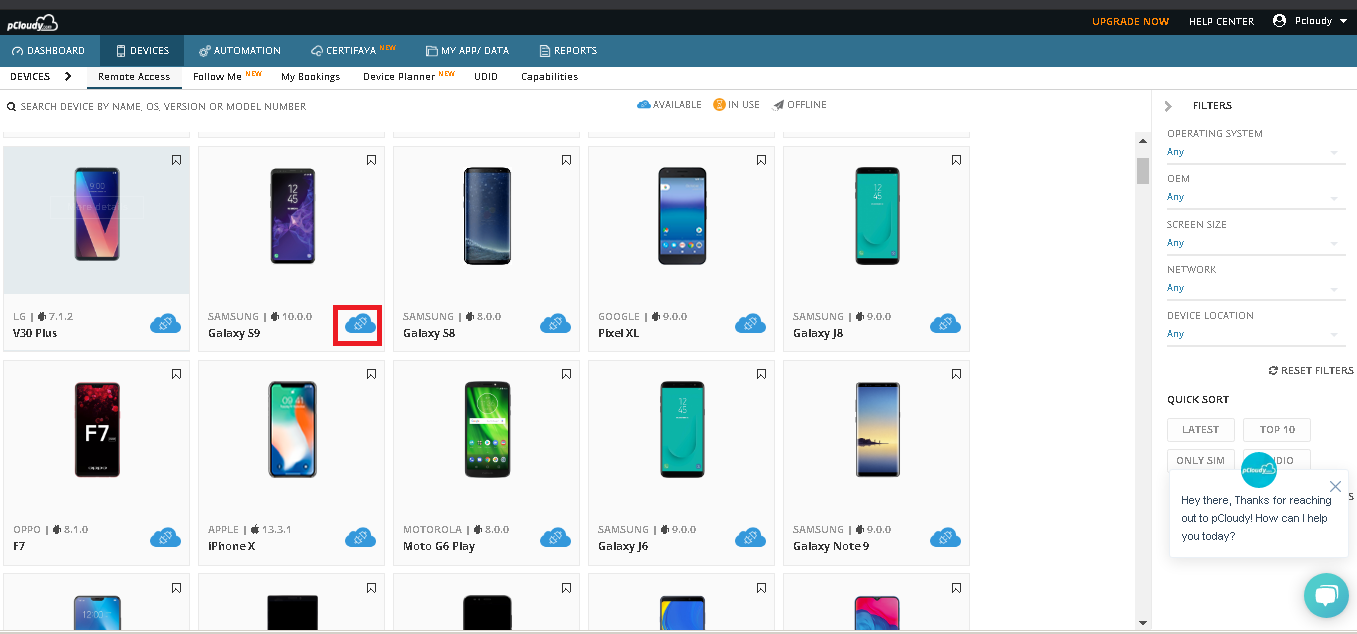Reset all filters
The width and height of the screenshot is (1357, 634).
(1311, 370)
